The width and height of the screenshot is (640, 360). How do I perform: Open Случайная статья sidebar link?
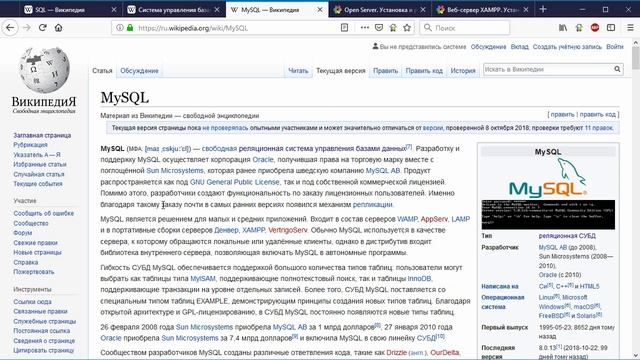[x=38, y=174]
